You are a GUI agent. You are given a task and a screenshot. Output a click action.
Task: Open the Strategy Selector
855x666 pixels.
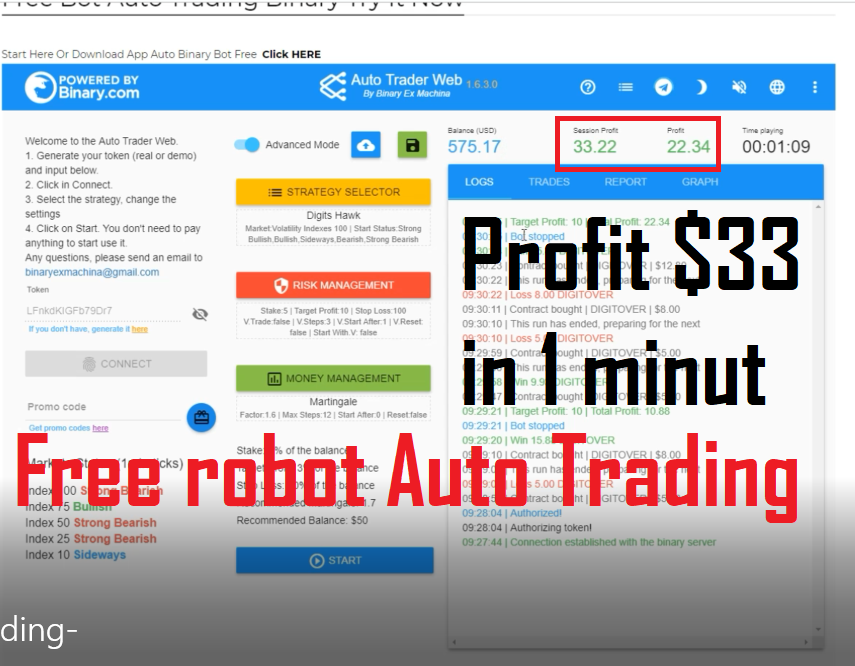click(333, 192)
